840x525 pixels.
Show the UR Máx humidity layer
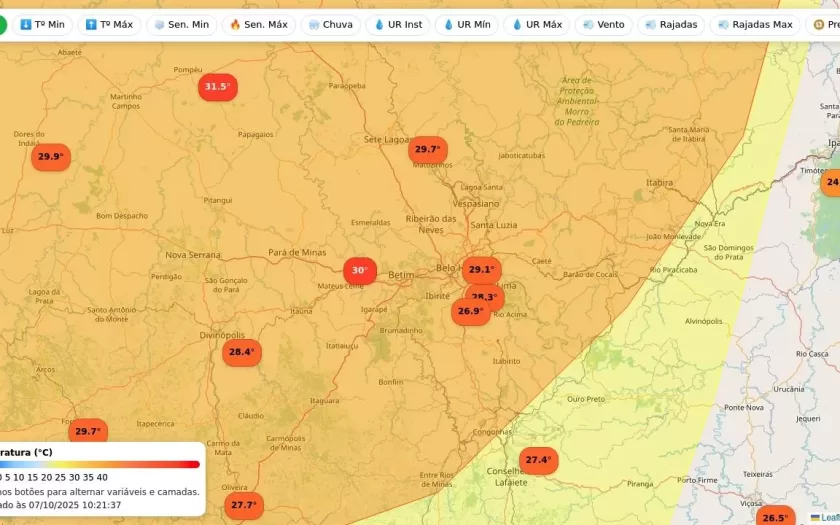tap(537, 24)
